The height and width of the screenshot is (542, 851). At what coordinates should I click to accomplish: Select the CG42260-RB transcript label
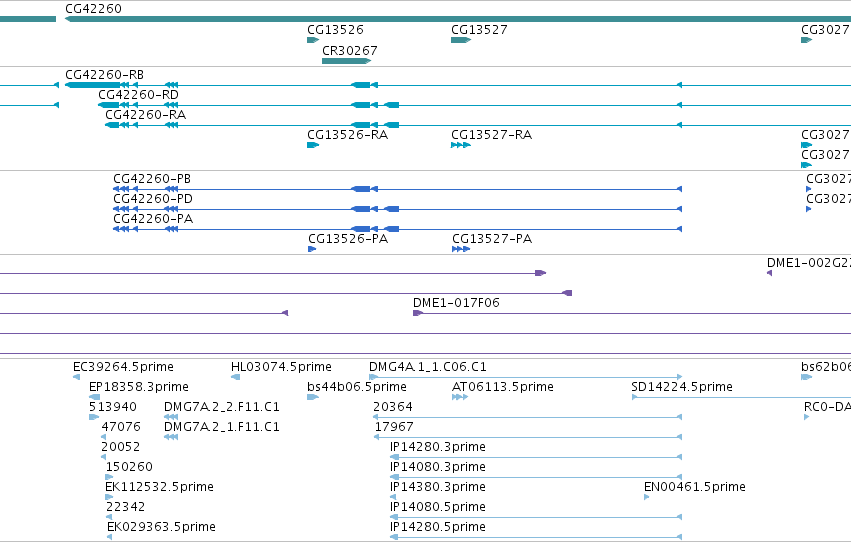104,75
